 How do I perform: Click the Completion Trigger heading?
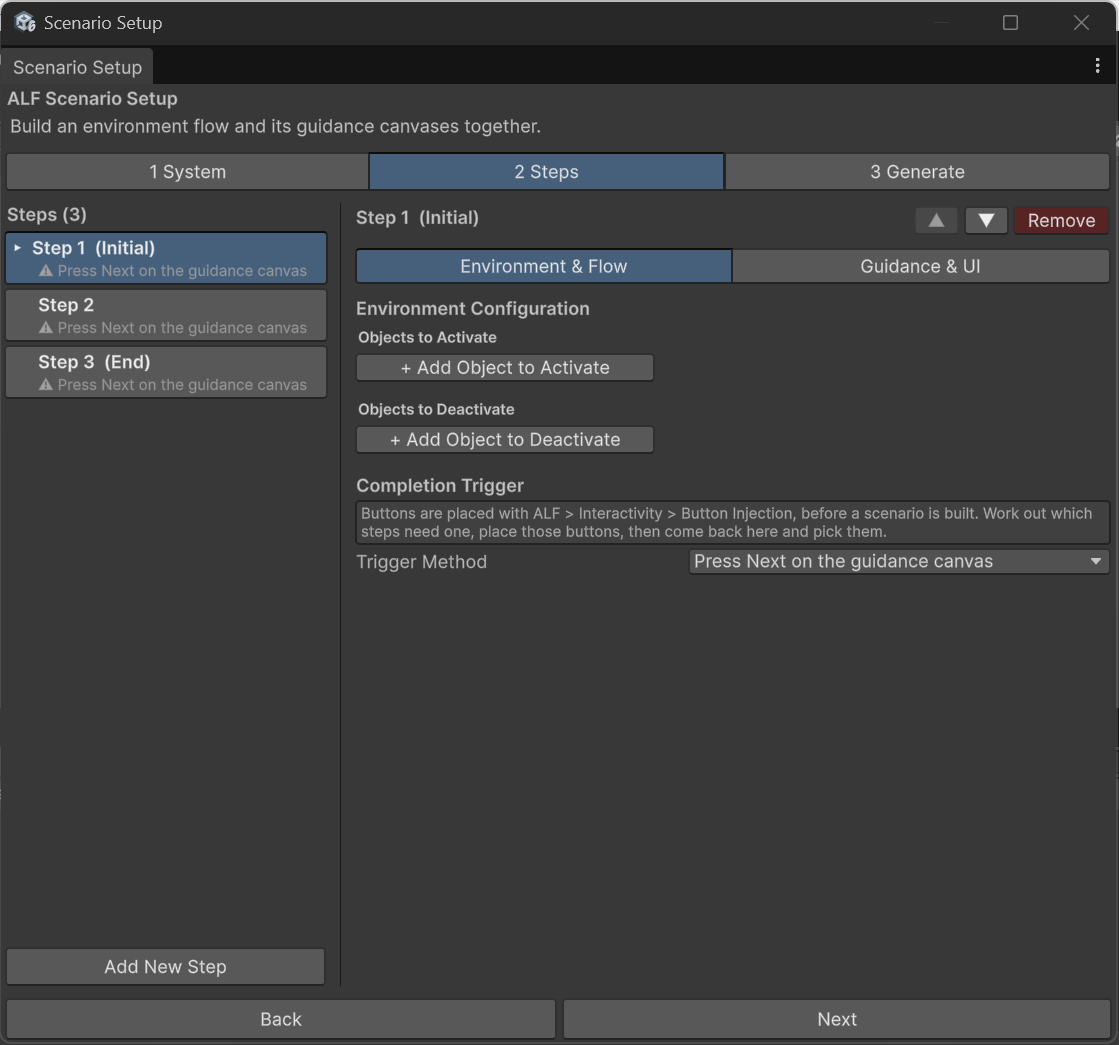pyautogui.click(x=440, y=485)
